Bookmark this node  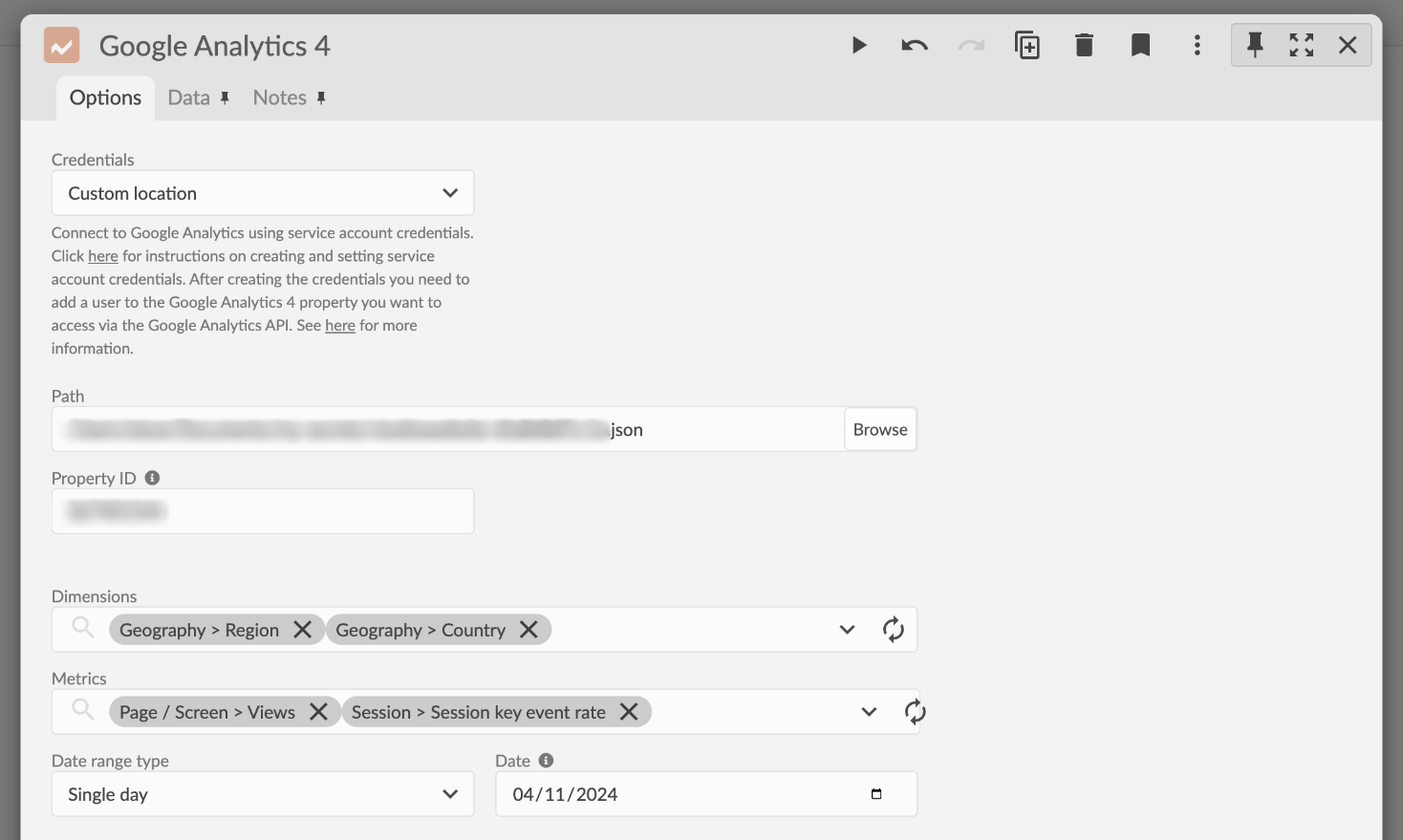1140,45
